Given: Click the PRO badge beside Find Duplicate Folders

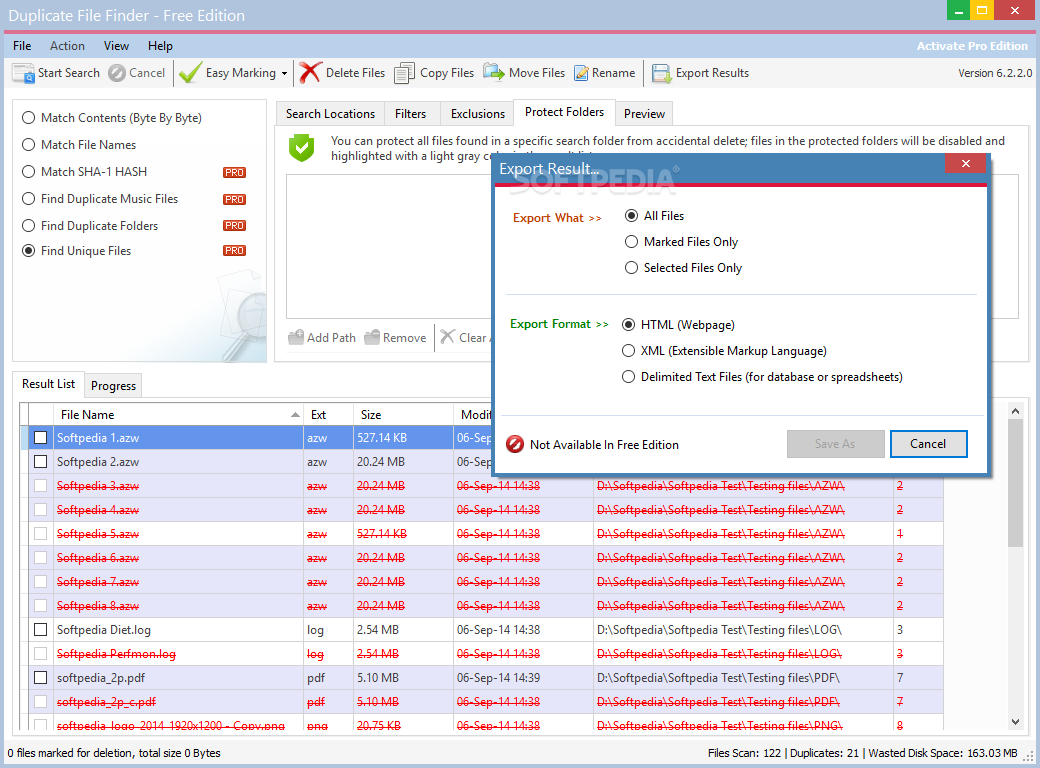Looking at the screenshot, I should tap(234, 226).
